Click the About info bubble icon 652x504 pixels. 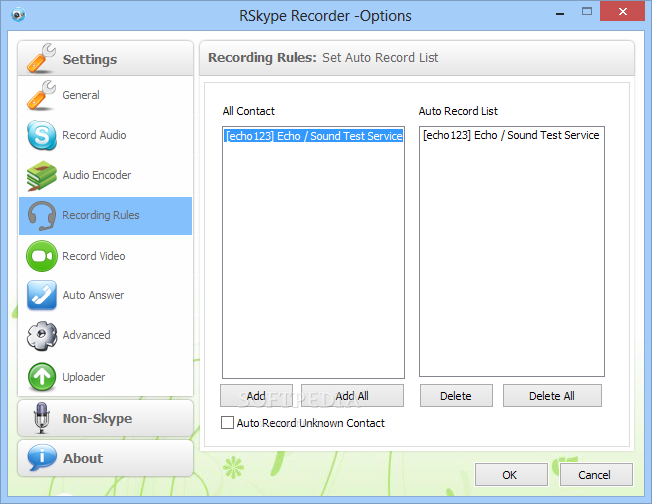(x=42, y=457)
